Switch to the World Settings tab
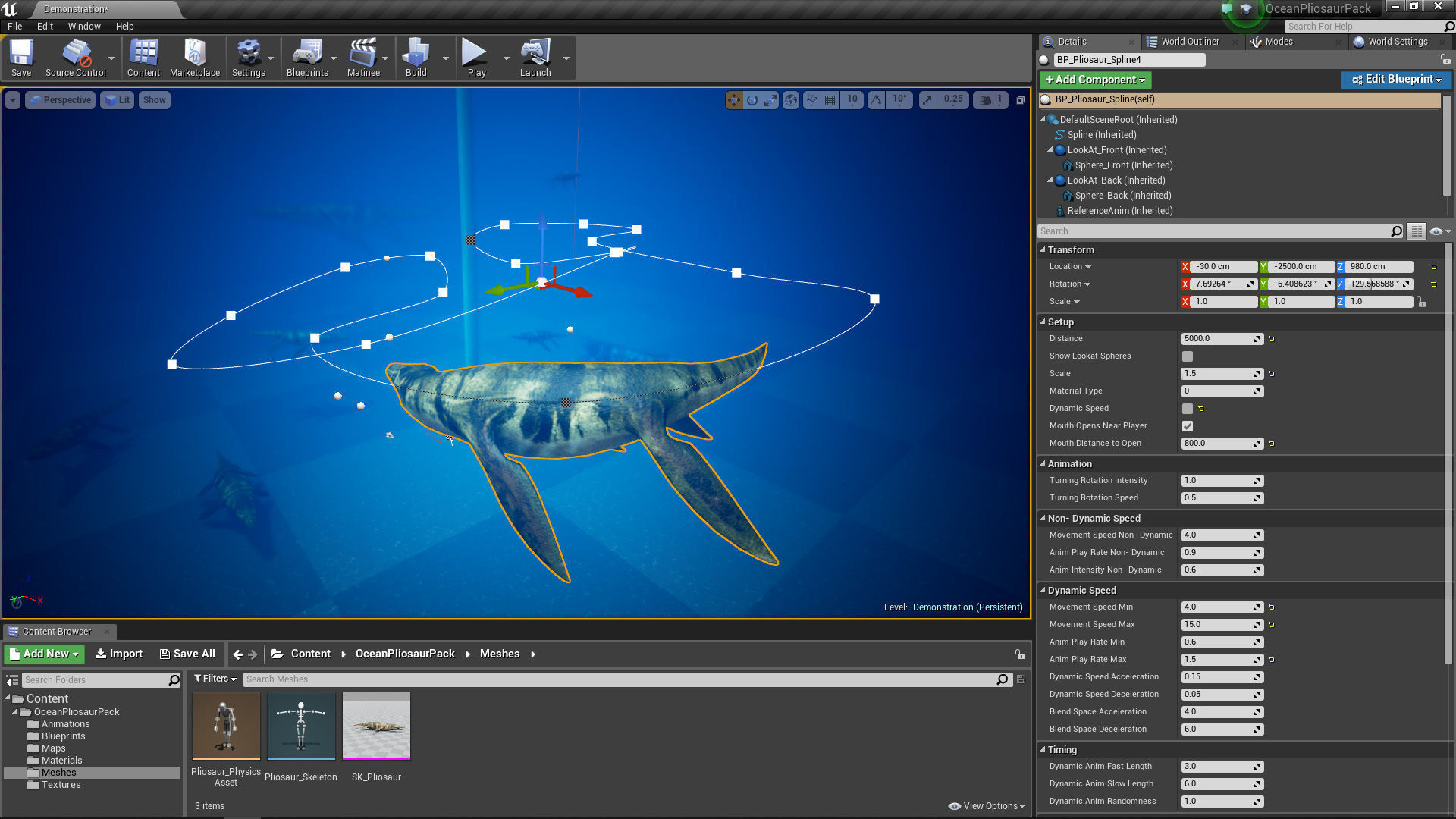This screenshot has height=819, width=1456. click(x=1397, y=42)
